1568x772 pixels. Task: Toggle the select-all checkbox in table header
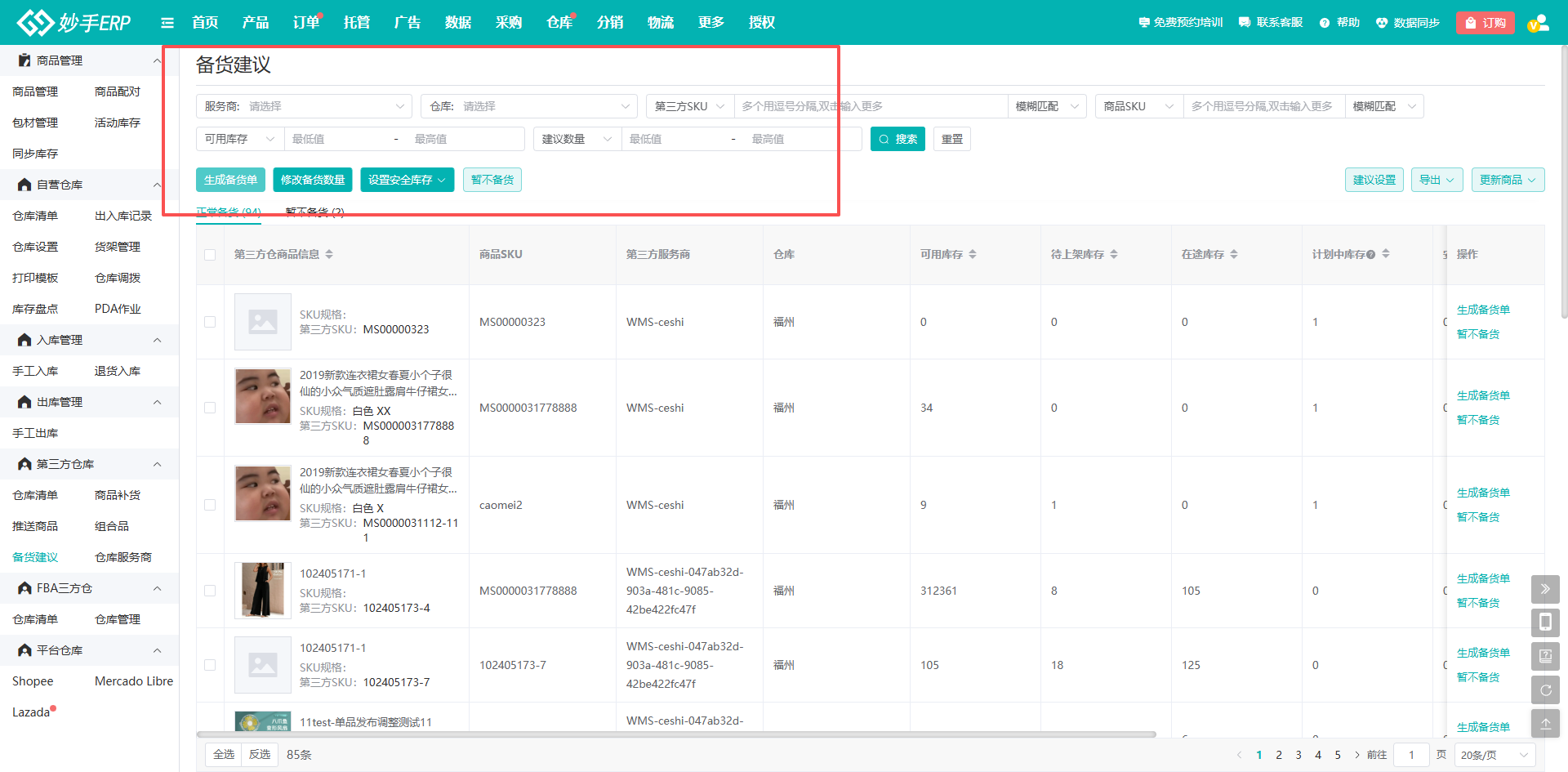click(210, 255)
